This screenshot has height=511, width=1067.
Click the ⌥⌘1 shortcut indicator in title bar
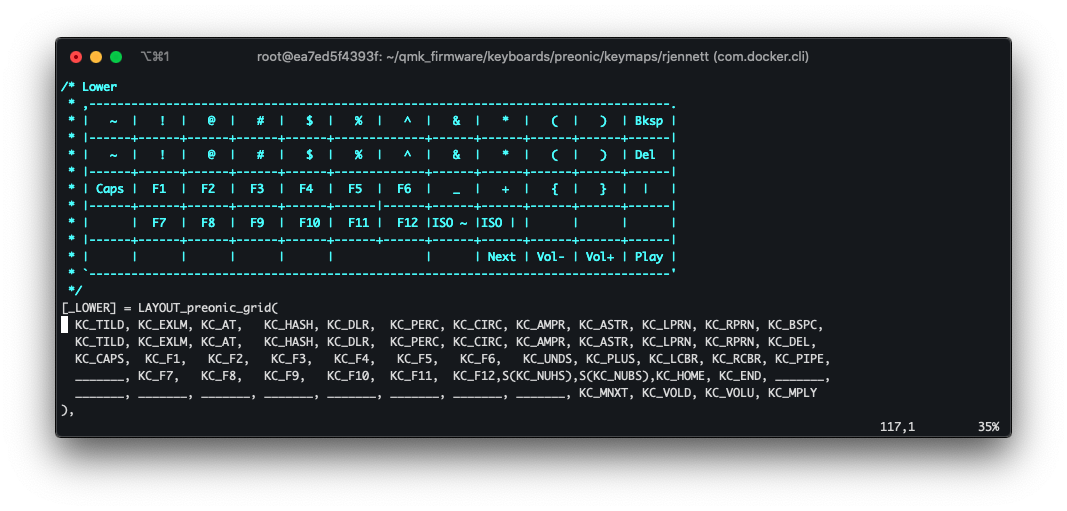[x=154, y=57]
